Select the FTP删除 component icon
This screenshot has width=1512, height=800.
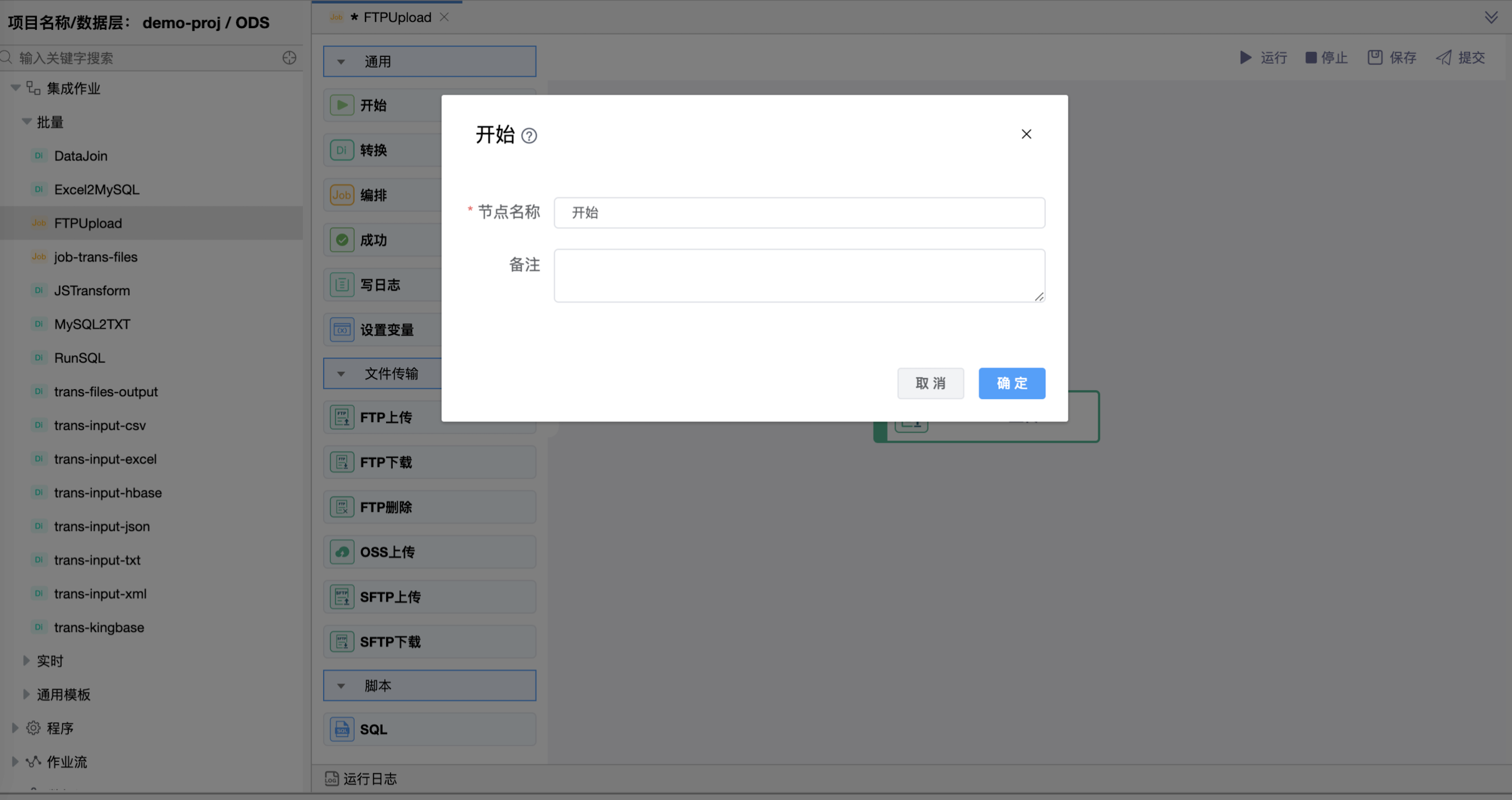click(342, 507)
